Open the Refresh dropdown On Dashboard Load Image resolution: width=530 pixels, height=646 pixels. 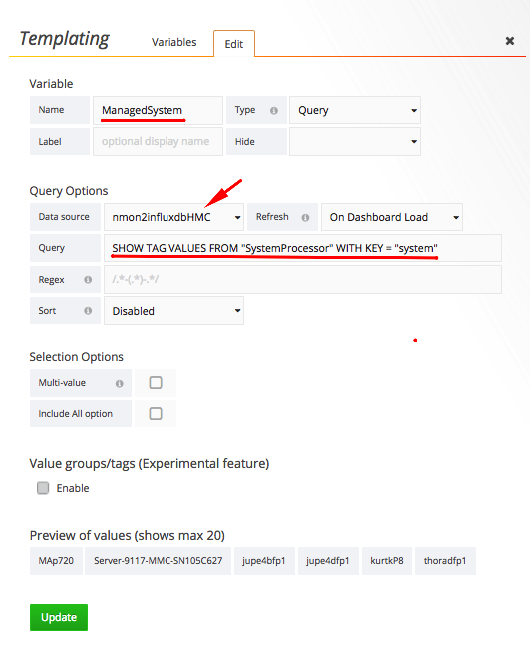click(x=392, y=217)
